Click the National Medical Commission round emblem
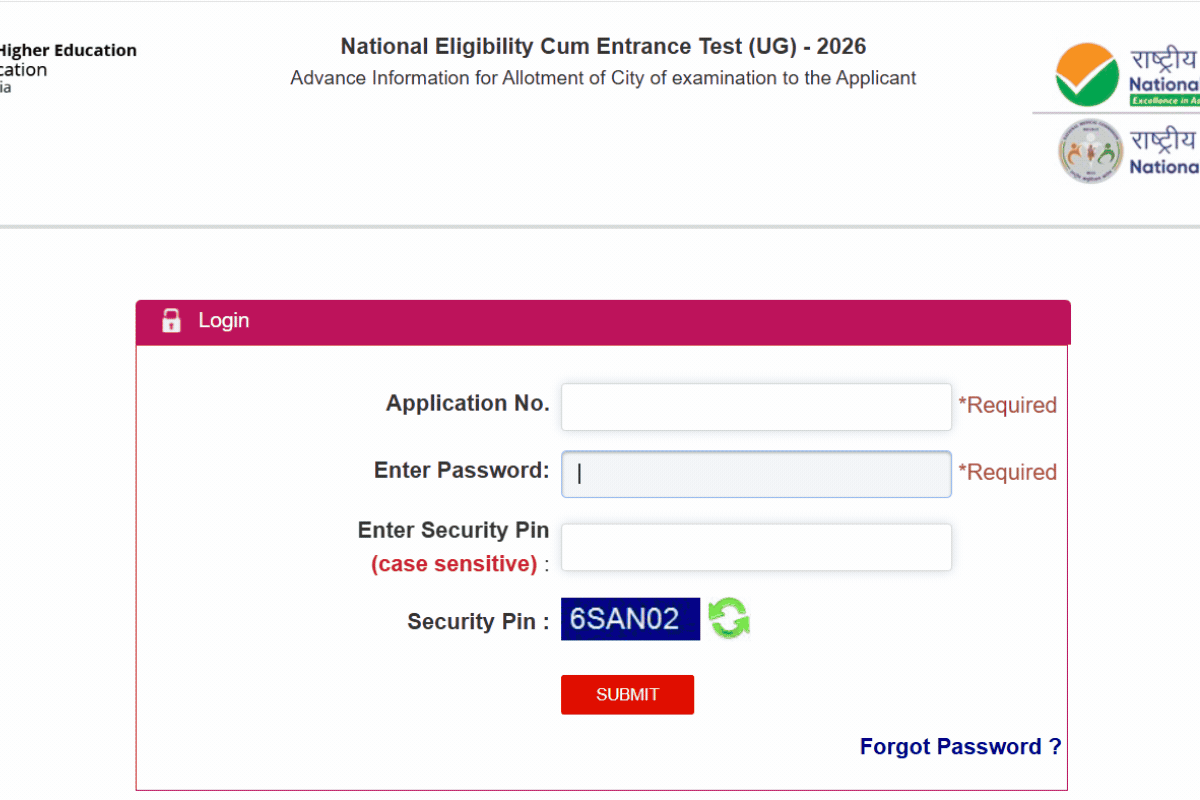The image size is (1200, 800). (1090, 152)
